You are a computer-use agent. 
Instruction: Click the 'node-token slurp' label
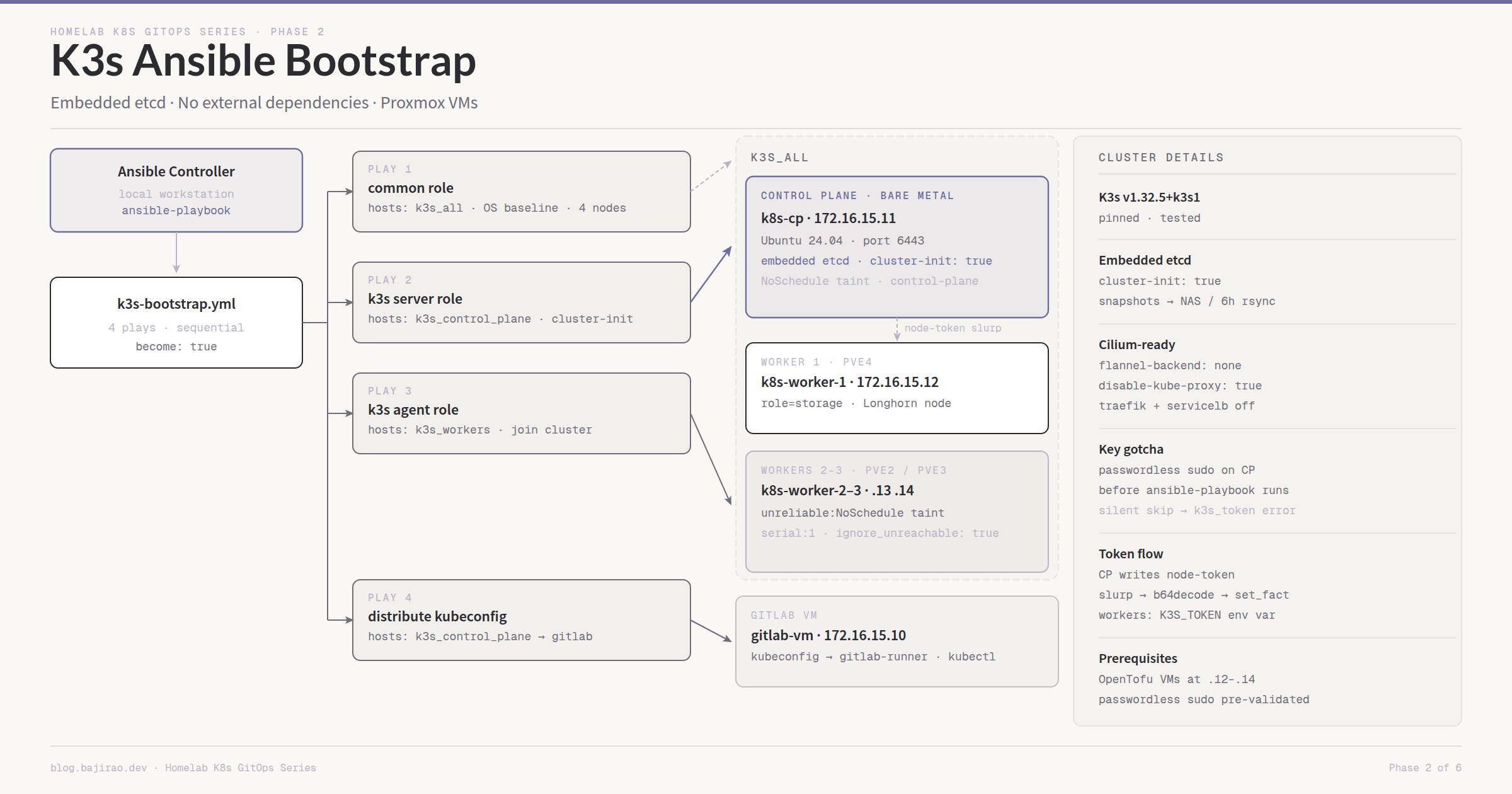(953, 328)
